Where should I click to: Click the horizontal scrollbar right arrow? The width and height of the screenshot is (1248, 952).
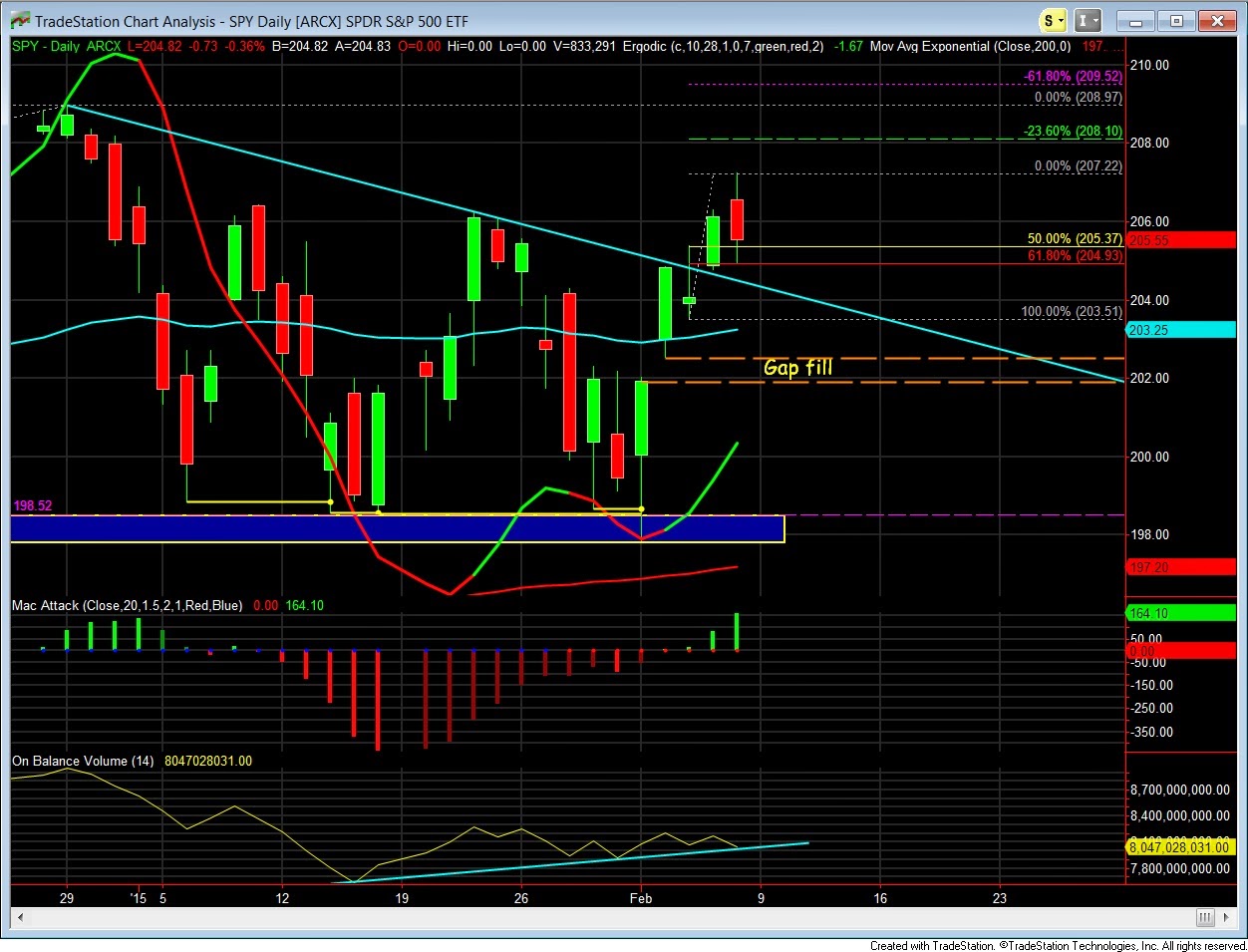(1228, 917)
